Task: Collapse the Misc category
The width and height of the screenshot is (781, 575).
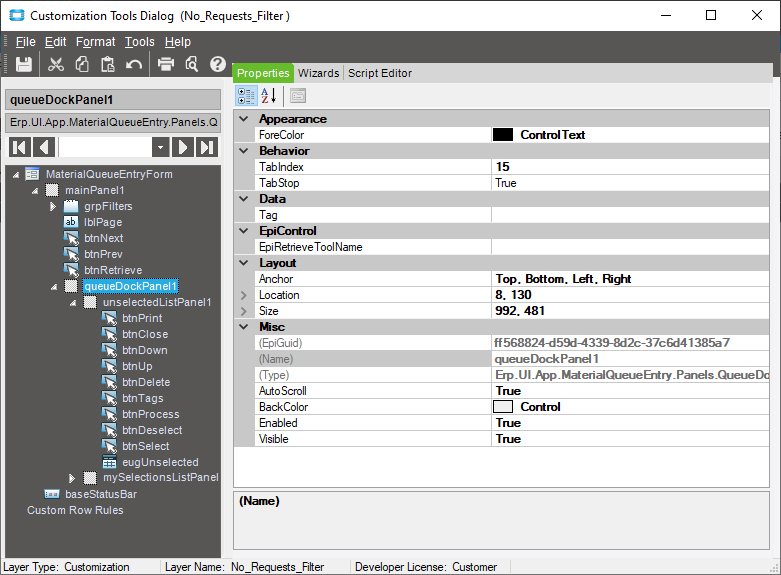Action: pyautogui.click(x=244, y=326)
